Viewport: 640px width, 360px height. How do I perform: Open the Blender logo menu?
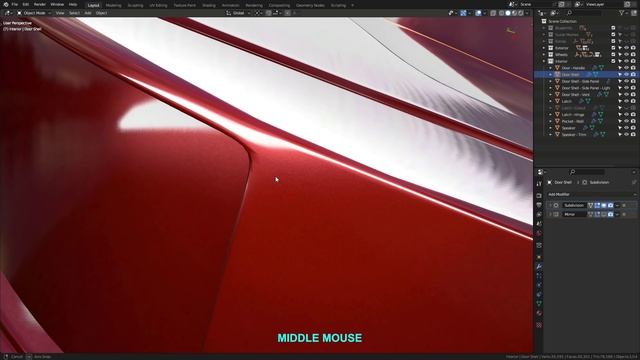pyautogui.click(x=6, y=4)
